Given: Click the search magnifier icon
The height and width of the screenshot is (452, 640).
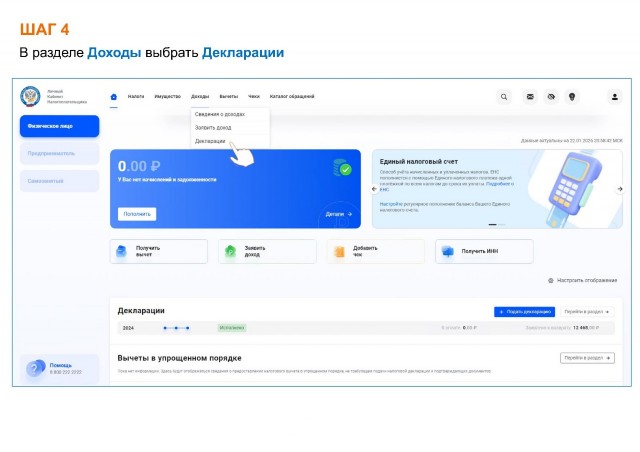Looking at the screenshot, I should click(x=504, y=97).
